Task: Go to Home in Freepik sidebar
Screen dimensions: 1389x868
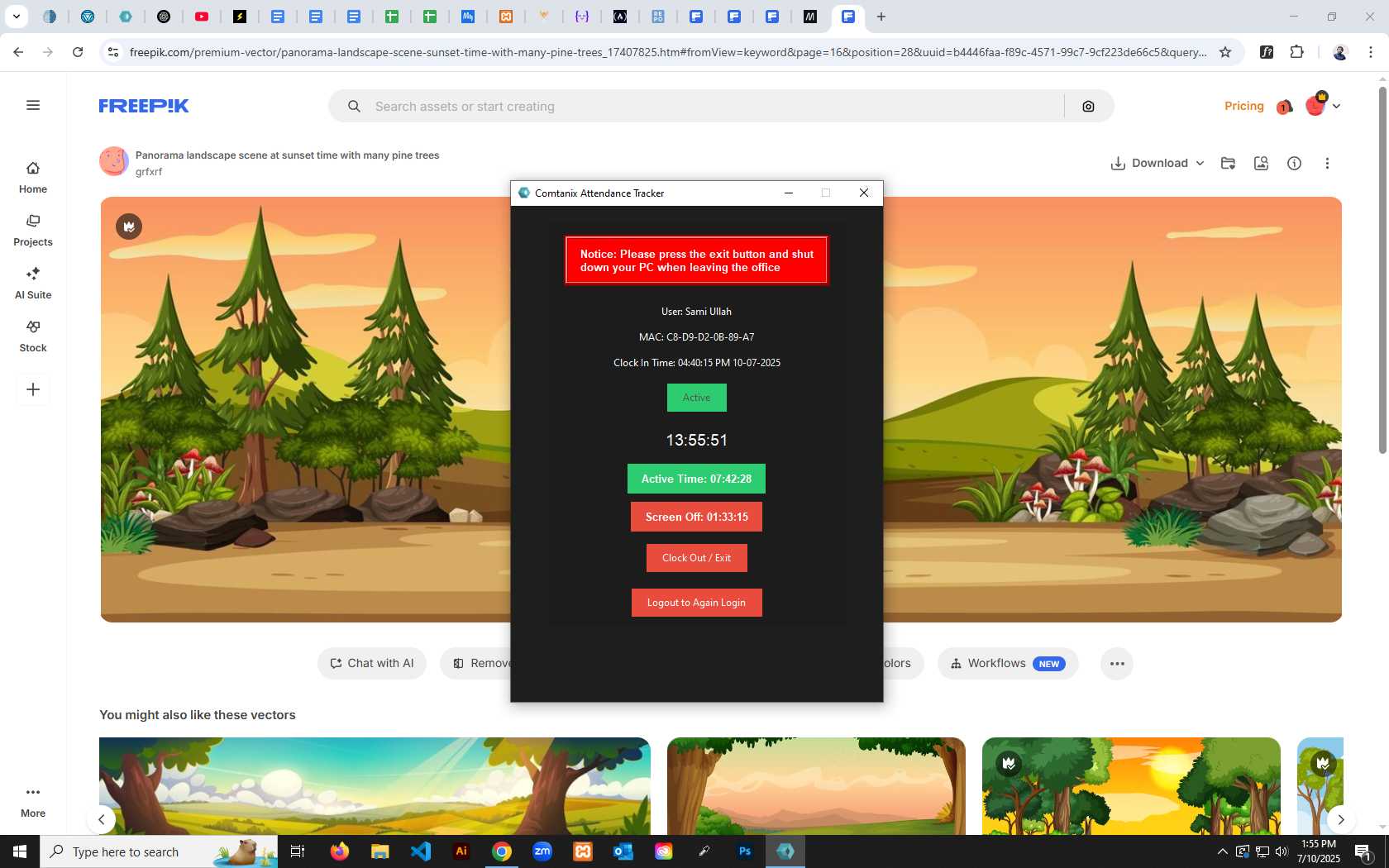Action: [x=33, y=177]
